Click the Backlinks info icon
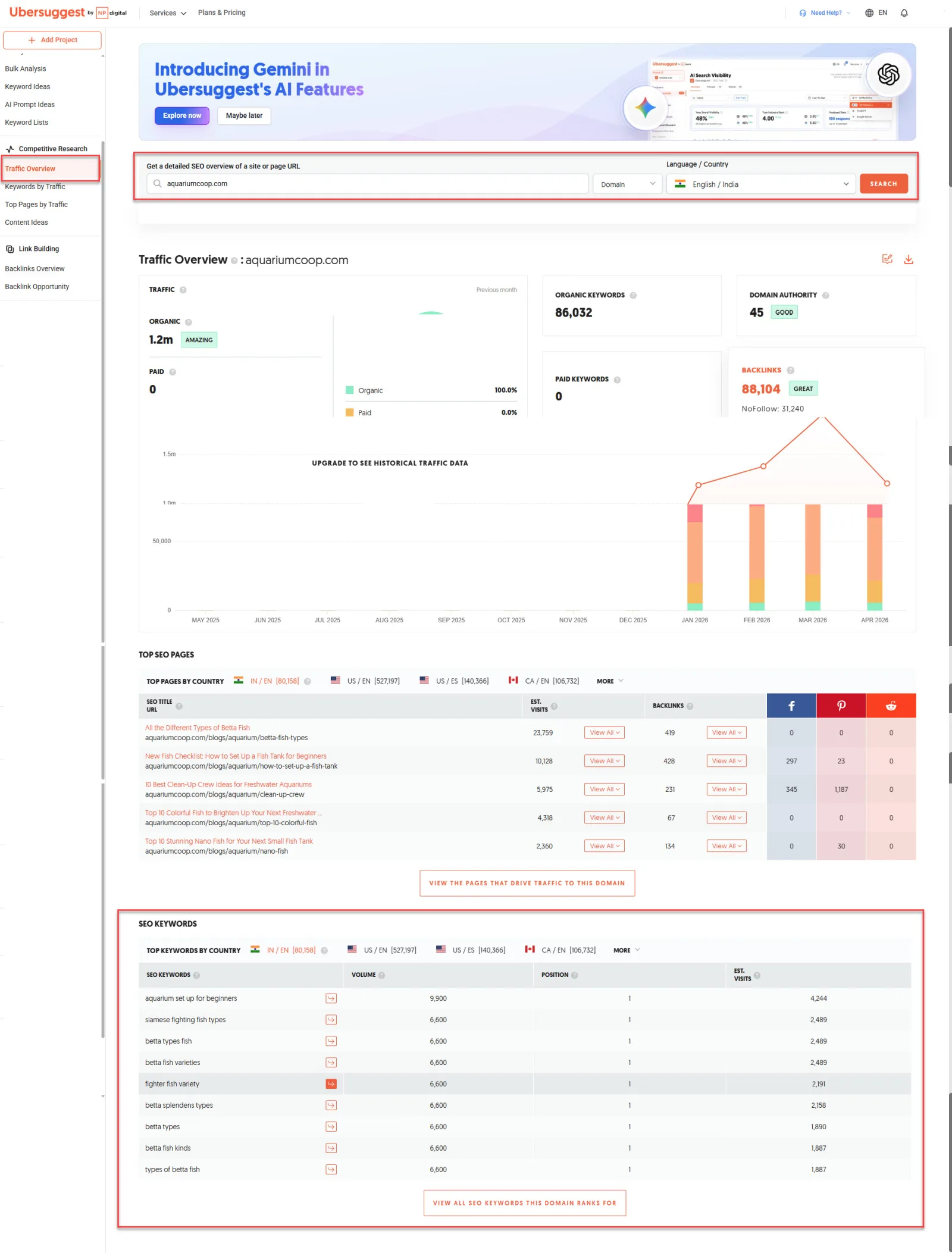This screenshot has height=1253, width=952. 790,370
